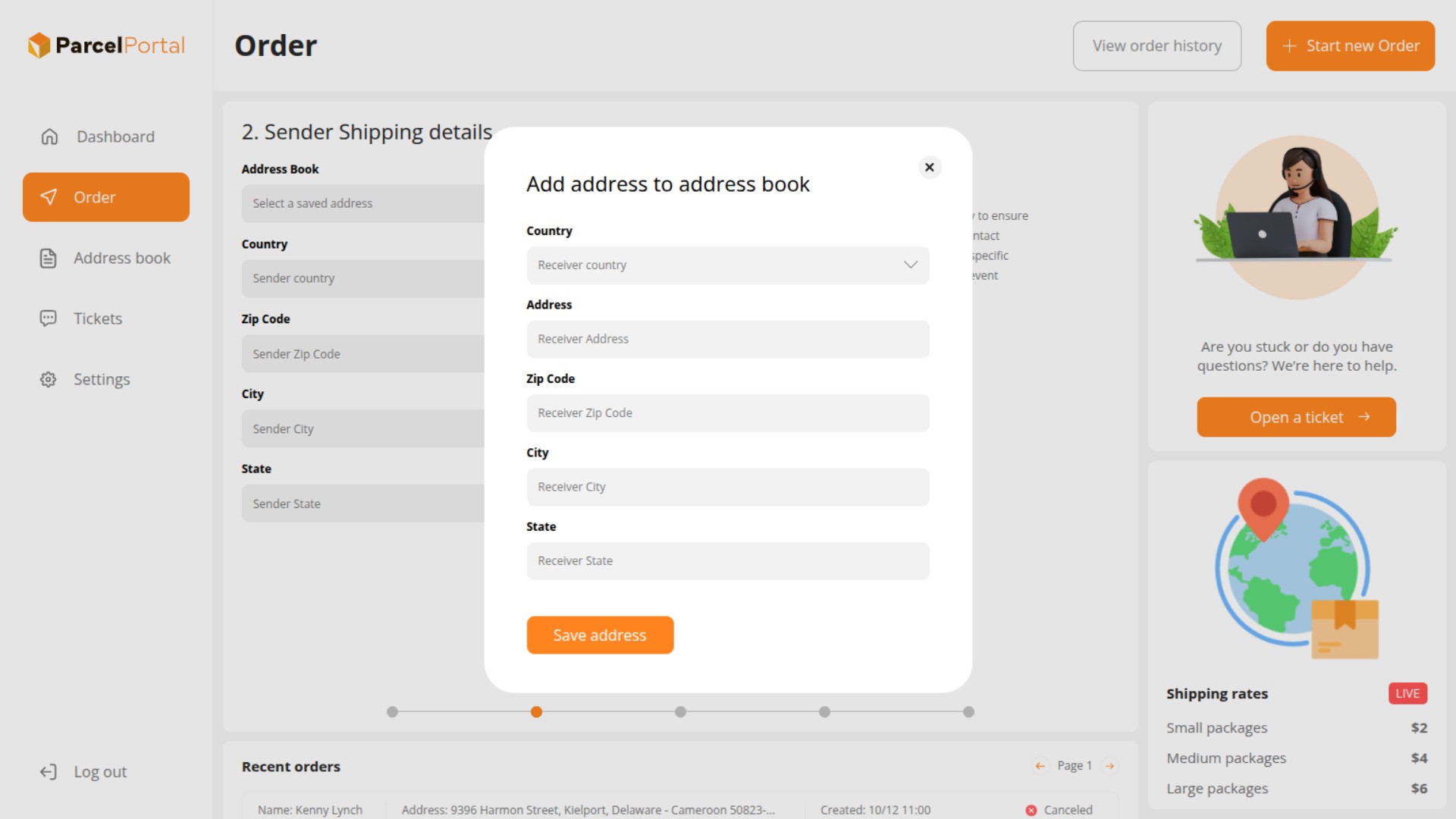
Task: Select the Dashboard home icon
Action: coord(49,136)
